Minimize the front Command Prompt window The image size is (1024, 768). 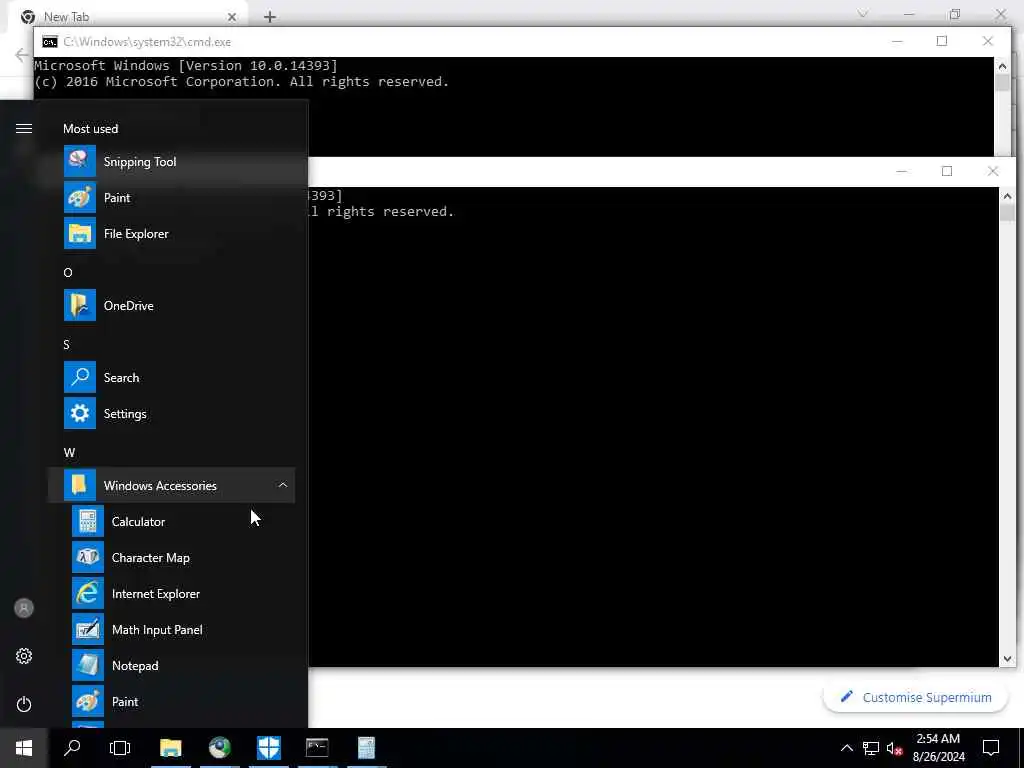coord(901,171)
